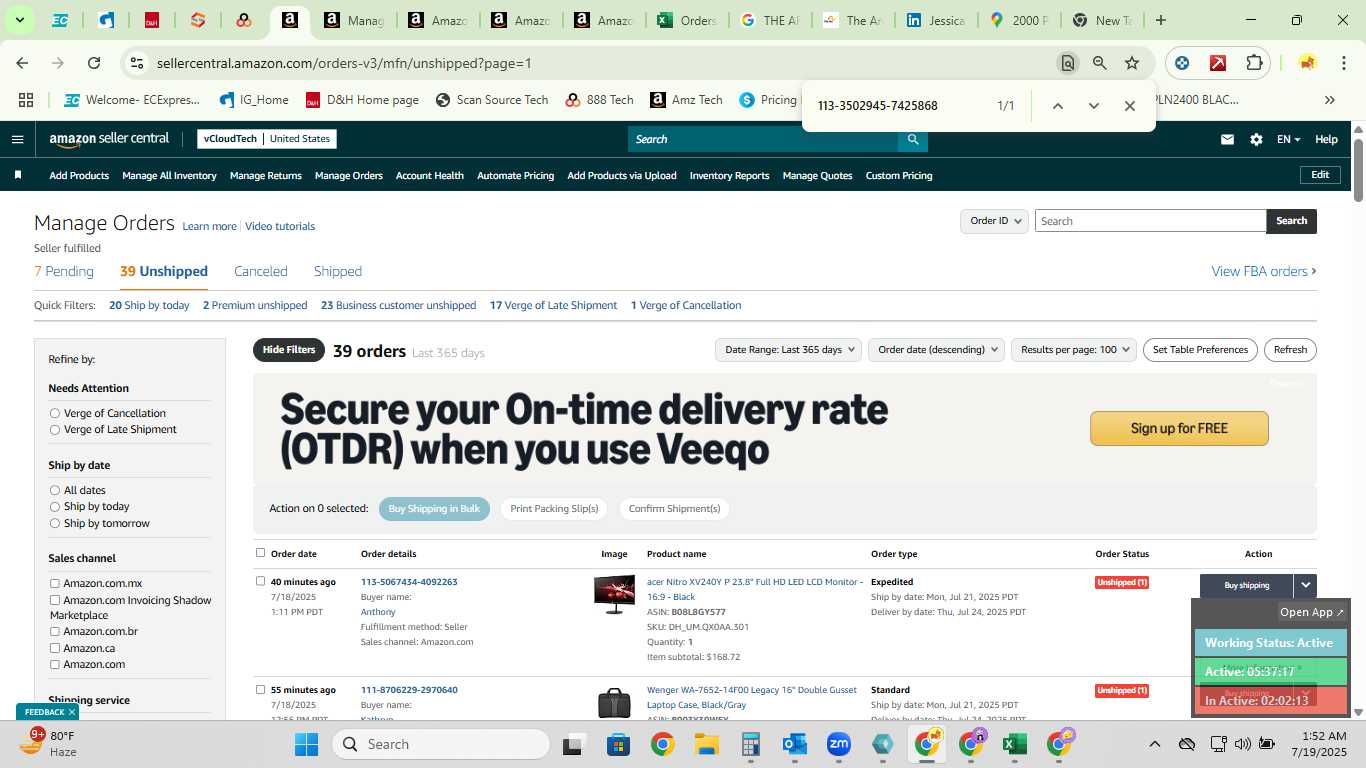Viewport: 1366px width, 768px height.
Task: Open Date Range Last 365 days dropdown
Action: (789, 349)
